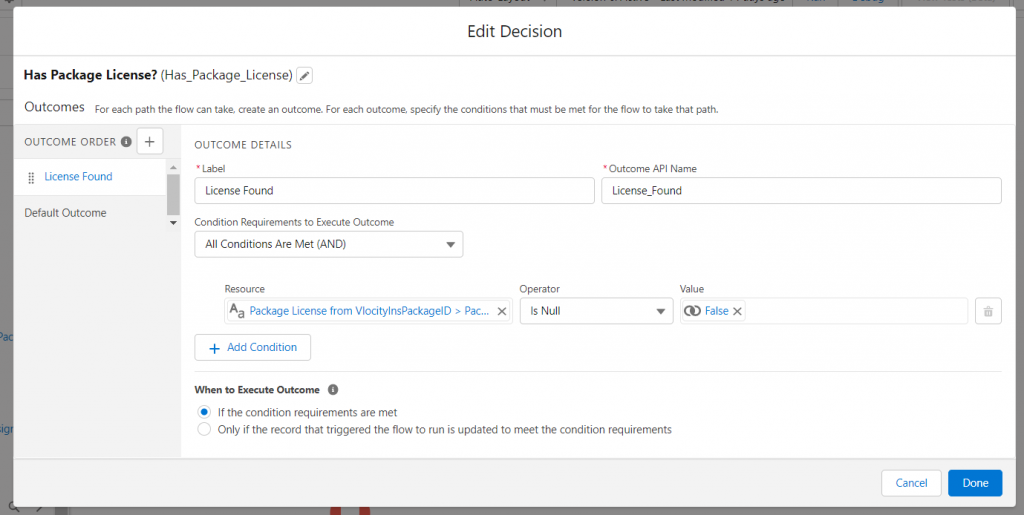Add a new outcome with plus icon
This screenshot has width=1024, height=515.
point(150,142)
